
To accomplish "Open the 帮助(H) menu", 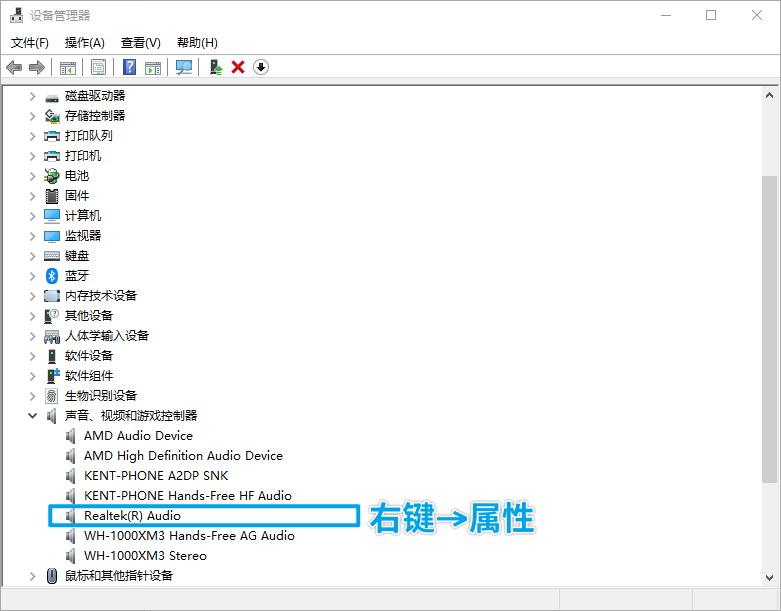I will point(197,43).
